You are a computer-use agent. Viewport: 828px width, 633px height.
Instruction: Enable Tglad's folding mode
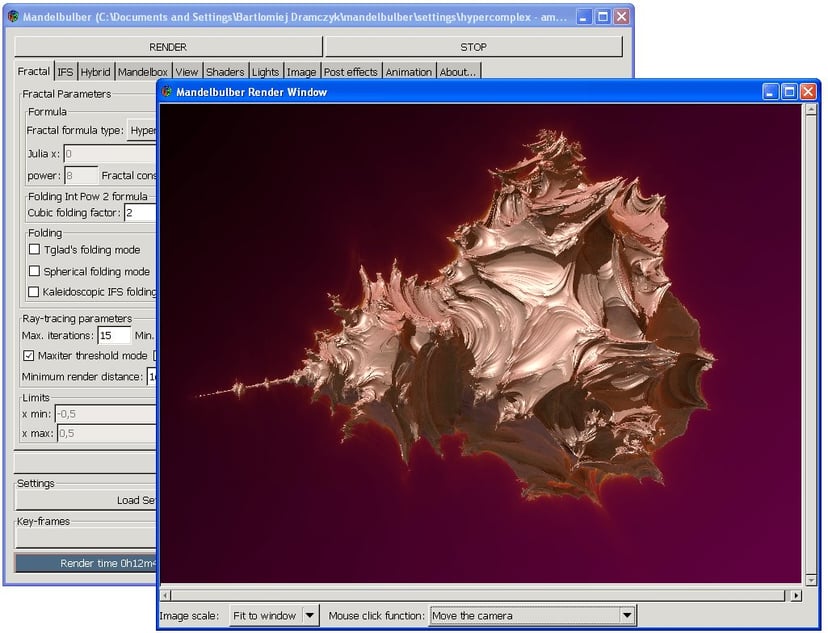coord(35,250)
